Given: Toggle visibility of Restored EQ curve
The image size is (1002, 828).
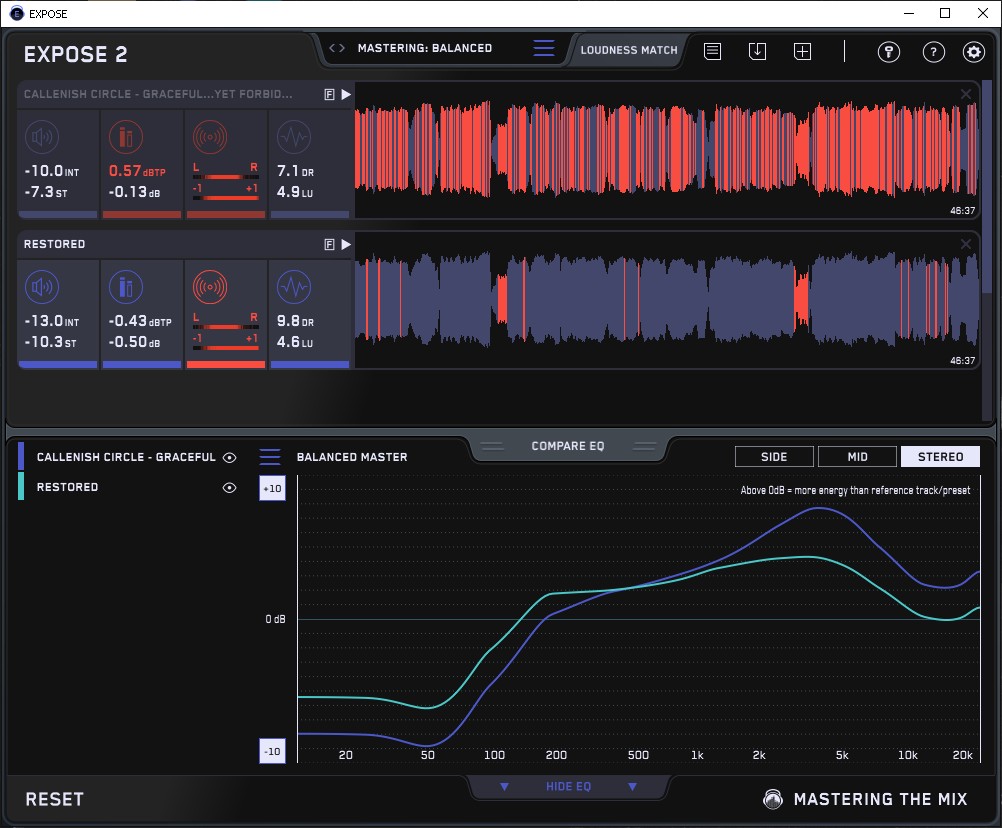Looking at the screenshot, I should (x=230, y=488).
